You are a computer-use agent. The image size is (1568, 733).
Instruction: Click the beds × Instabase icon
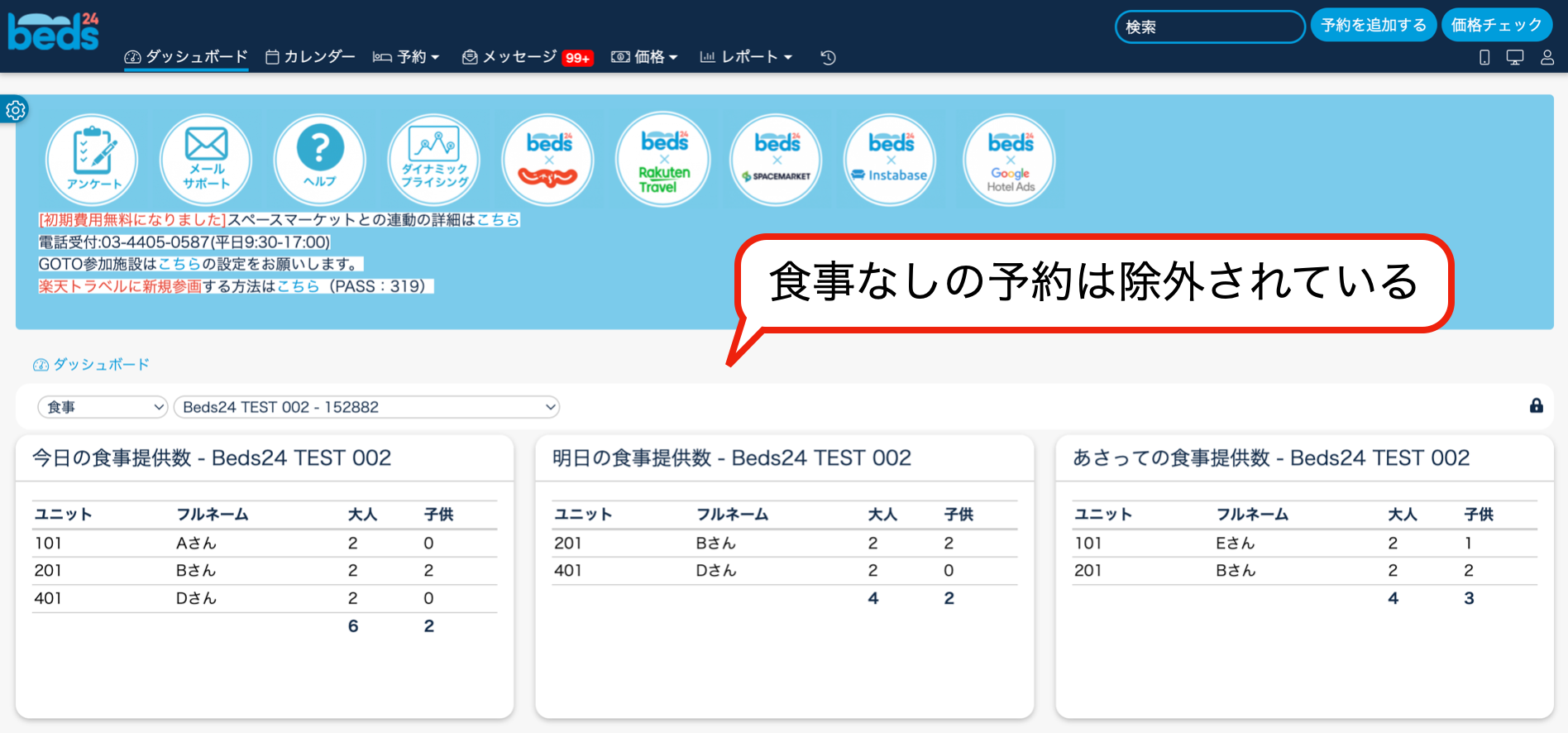coord(890,159)
